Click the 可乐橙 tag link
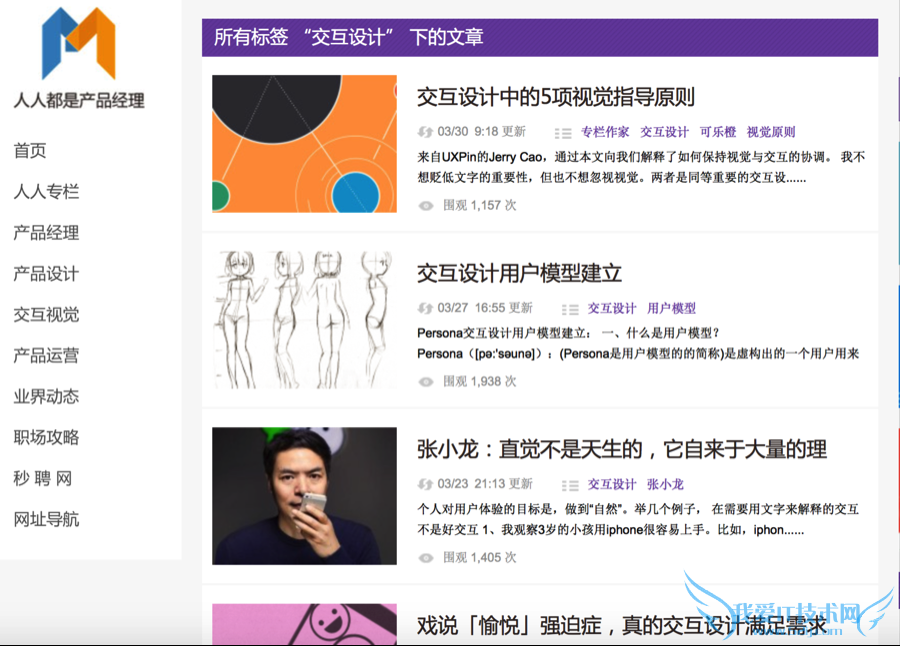This screenshot has height=646, width=900. pos(717,132)
